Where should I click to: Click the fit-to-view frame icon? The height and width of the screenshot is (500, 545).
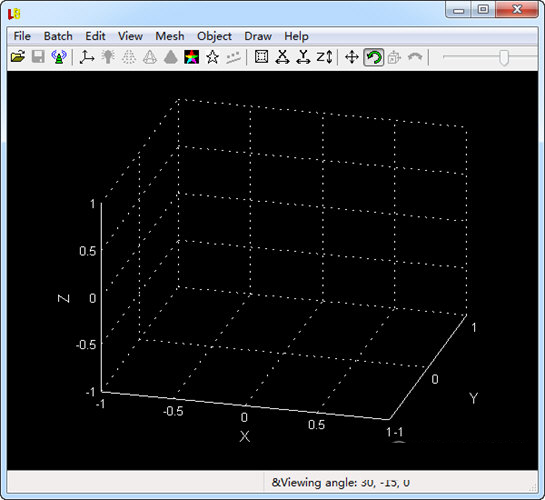(261, 57)
